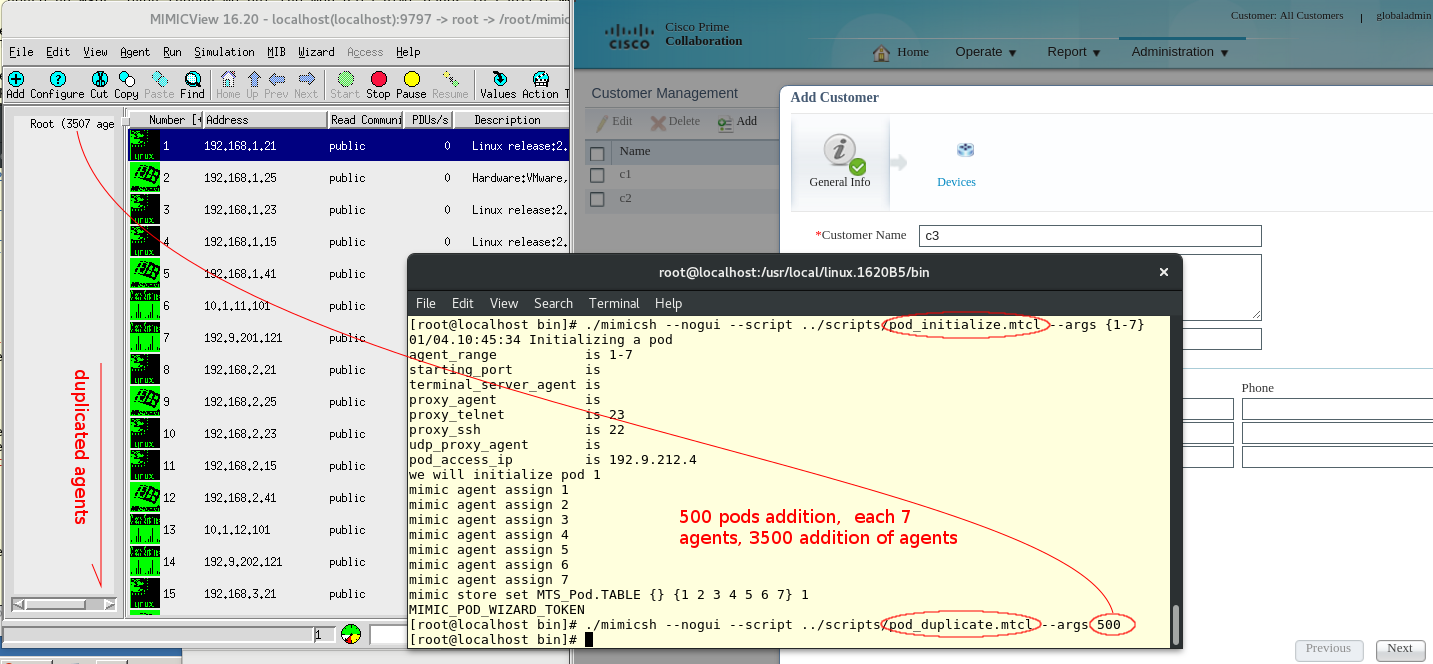Click the PDUs/s column header in MIMICView
Viewport: 1433px width, 664px height.
tap(429, 120)
